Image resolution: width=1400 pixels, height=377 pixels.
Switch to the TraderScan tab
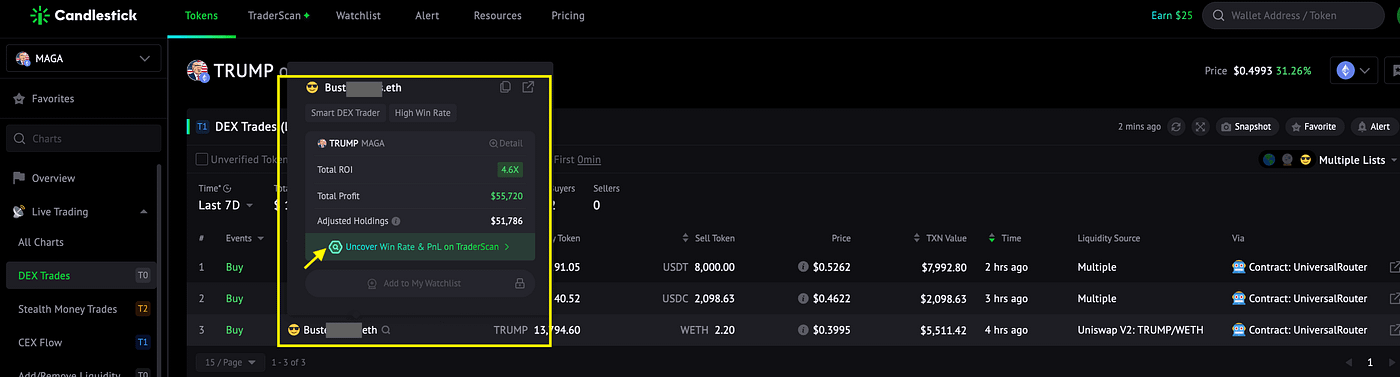(278, 16)
